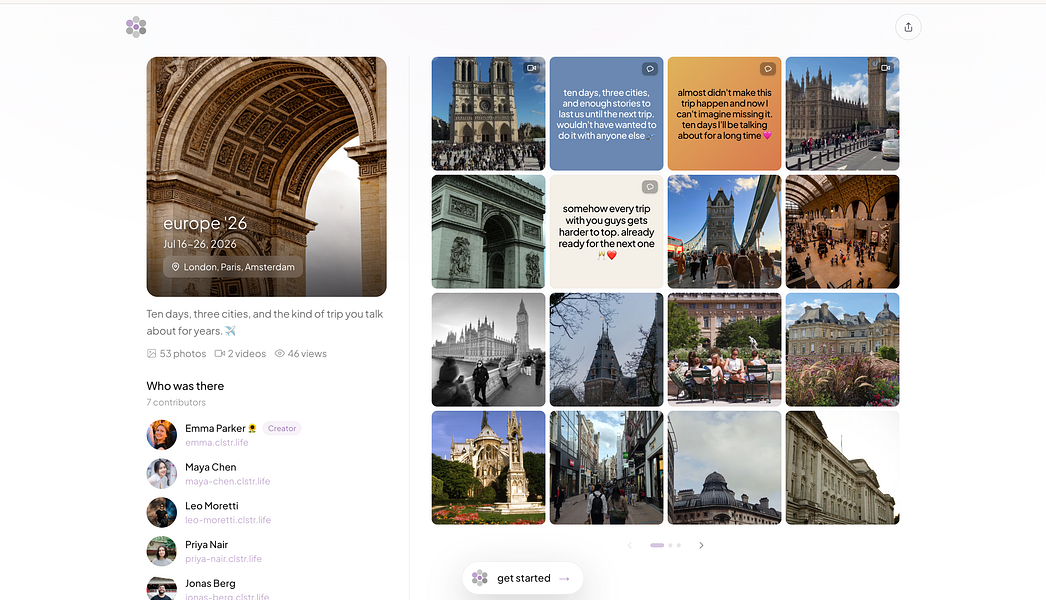Screen dimensions: 1046x600
Task: Click the name Jonas Berg
Action: [x=210, y=583]
